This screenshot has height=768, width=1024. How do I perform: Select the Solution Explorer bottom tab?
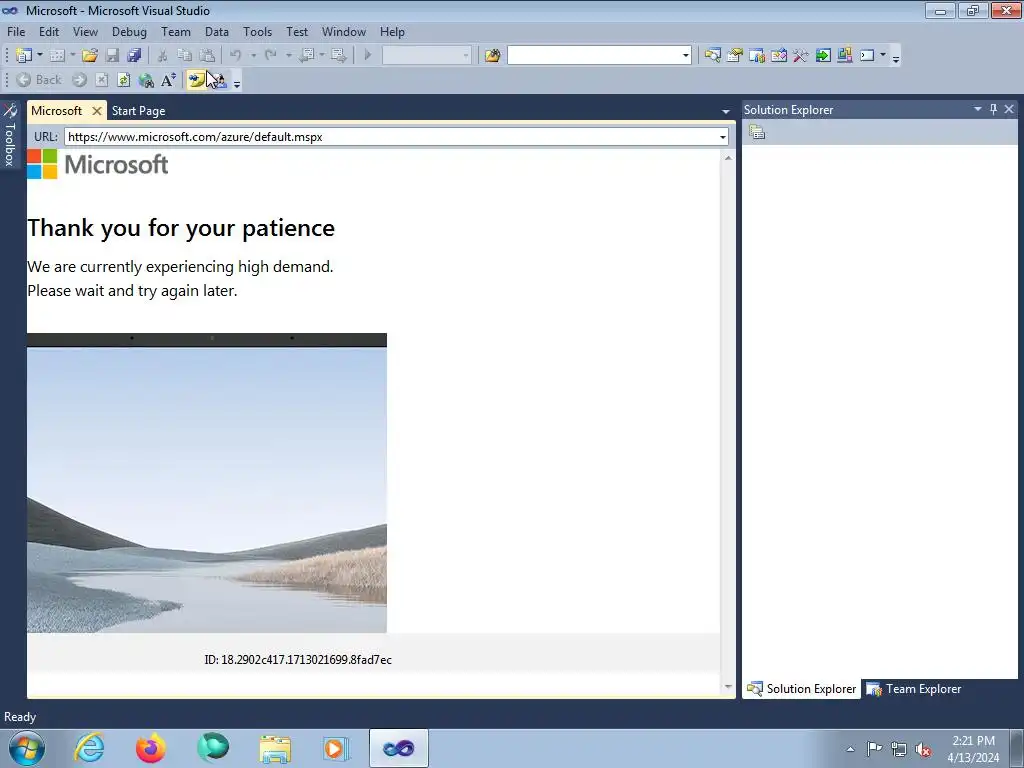point(801,689)
